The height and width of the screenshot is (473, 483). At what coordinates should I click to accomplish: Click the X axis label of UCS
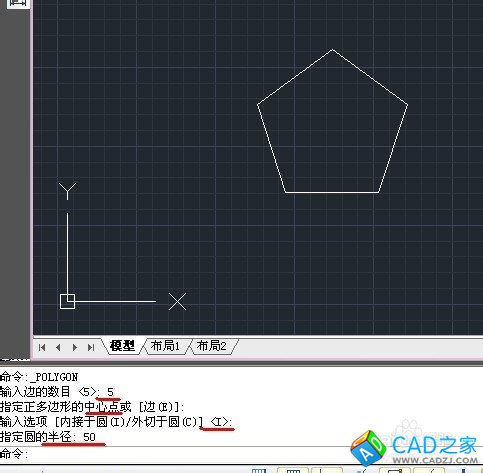[x=177, y=302]
